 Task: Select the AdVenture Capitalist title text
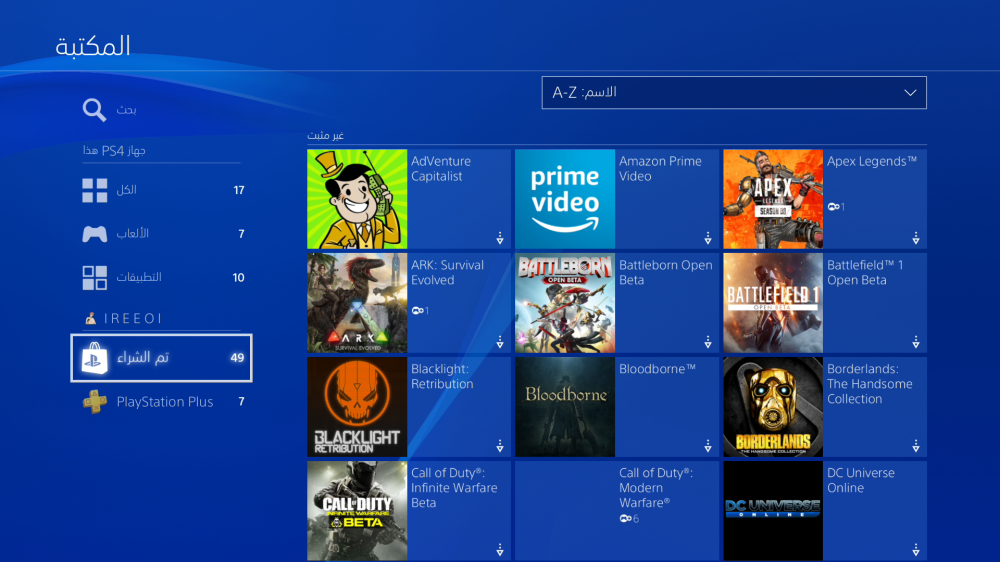441,169
